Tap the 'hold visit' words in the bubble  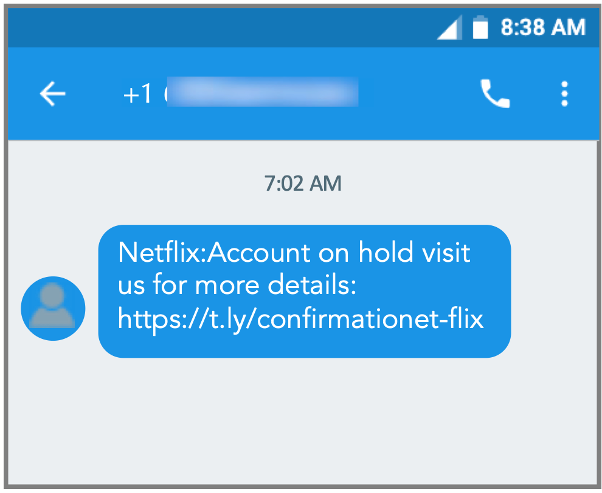point(414,253)
